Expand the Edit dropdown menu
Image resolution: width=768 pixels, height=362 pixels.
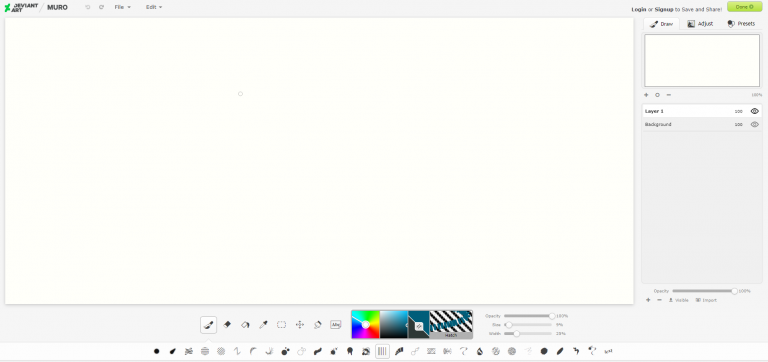point(154,7)
